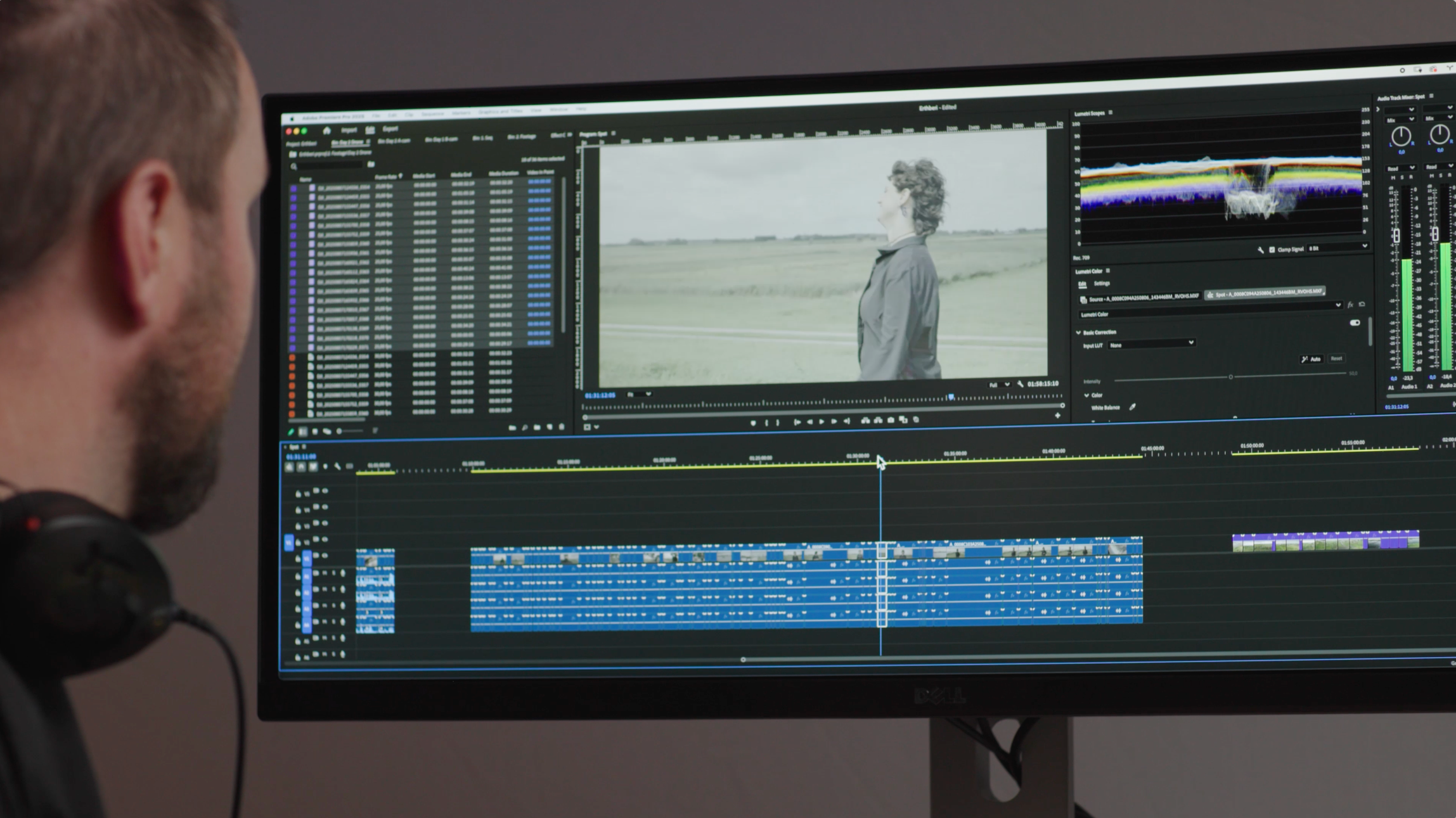Expand Audio Track Mixer effects arrow

coord(1378,109)
